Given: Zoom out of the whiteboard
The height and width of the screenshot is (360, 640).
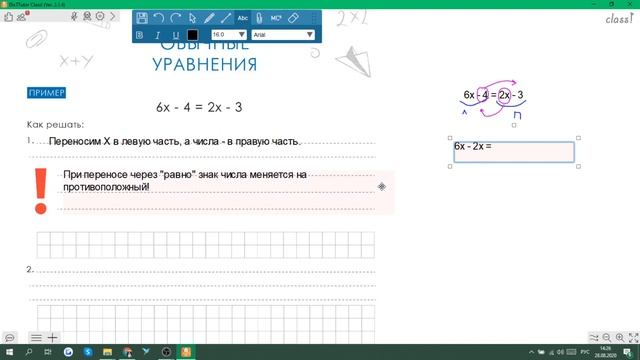Looking at the screenshot, I should [607, 338].
